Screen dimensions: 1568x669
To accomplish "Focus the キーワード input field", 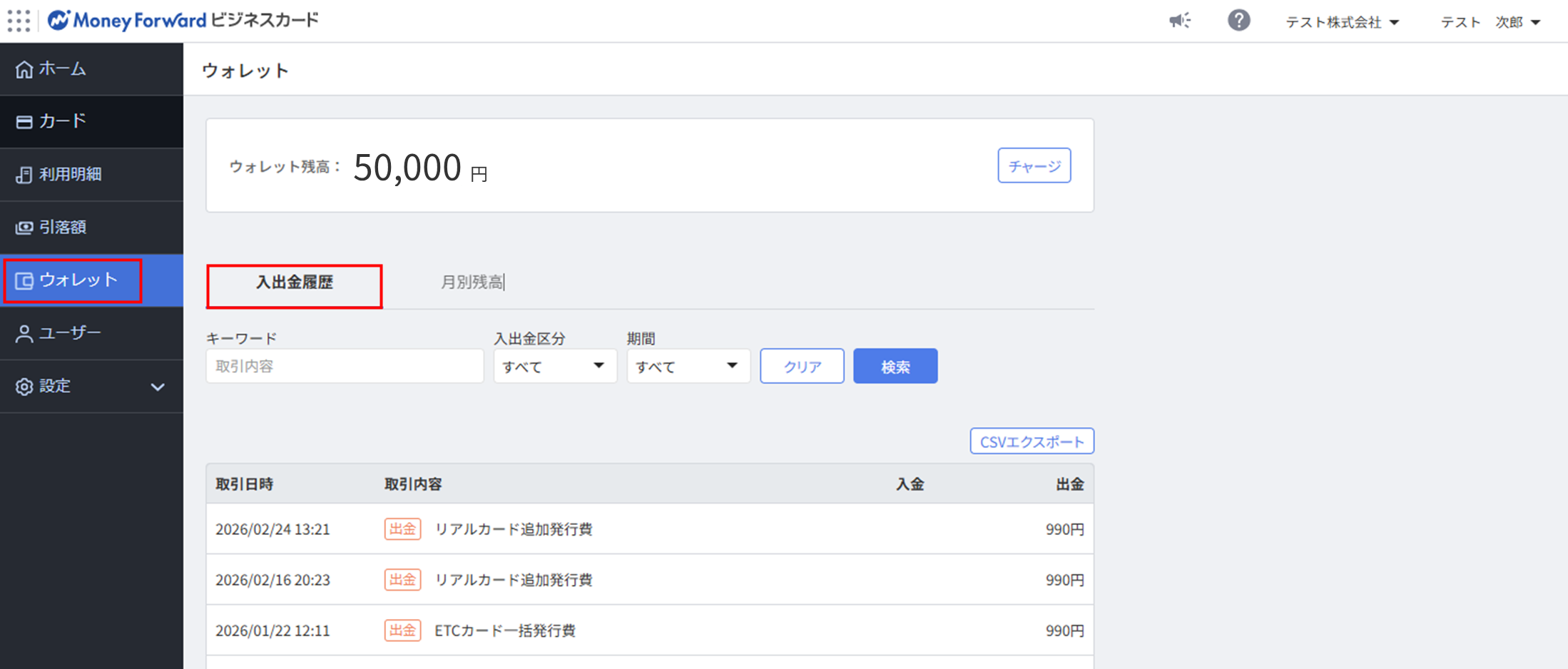I will coord(345,367).
